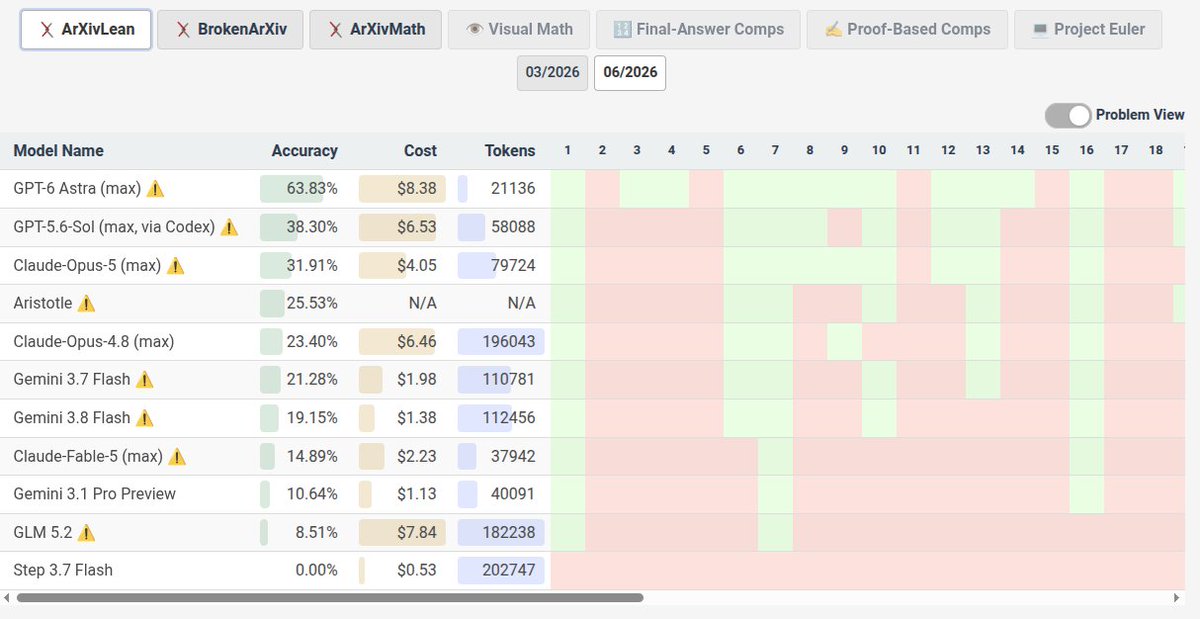Click GPT-6 Astra result cell for problem 2

tap(602, 188)
